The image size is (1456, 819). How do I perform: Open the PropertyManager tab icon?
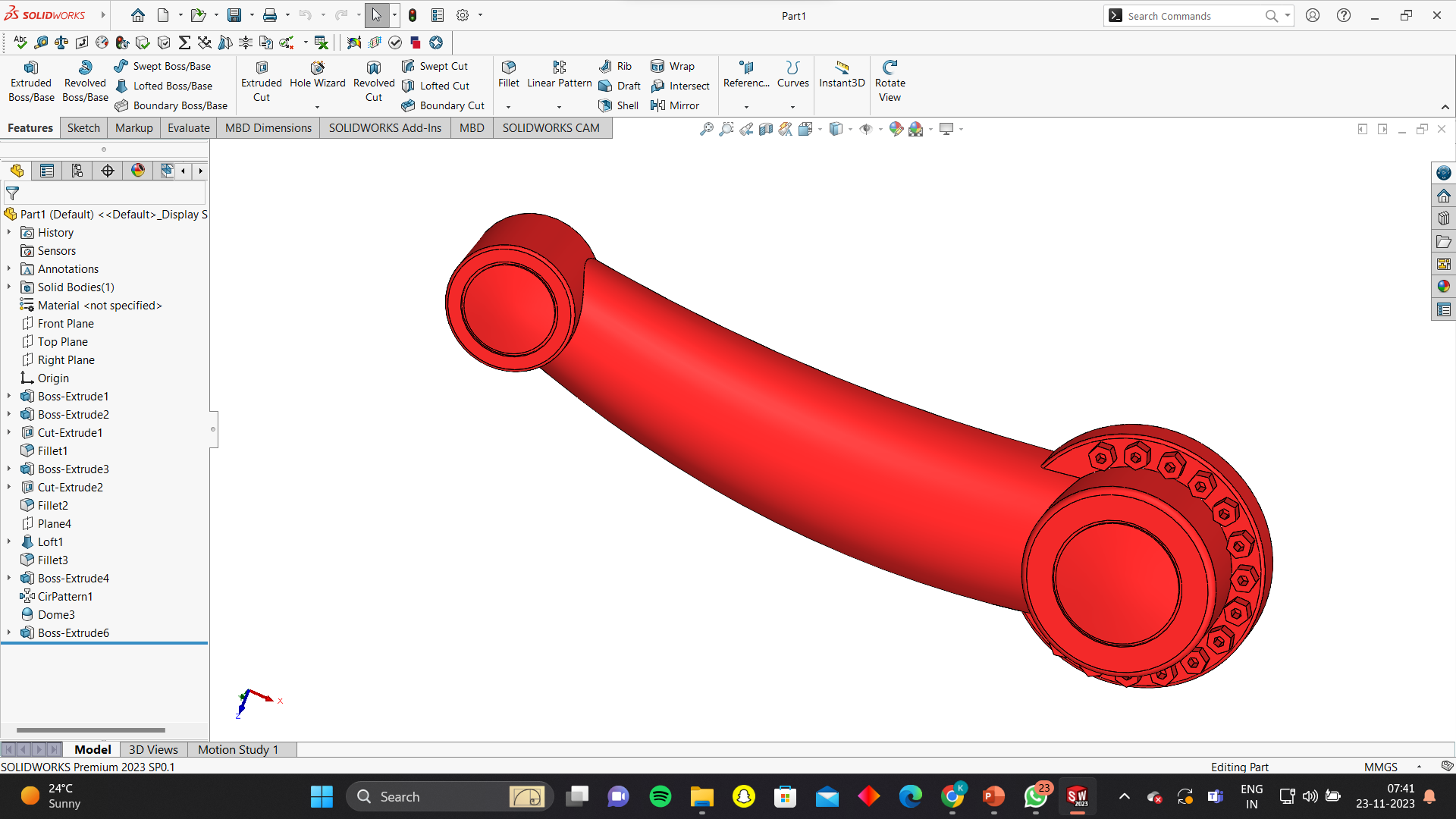tap(47, 171)
